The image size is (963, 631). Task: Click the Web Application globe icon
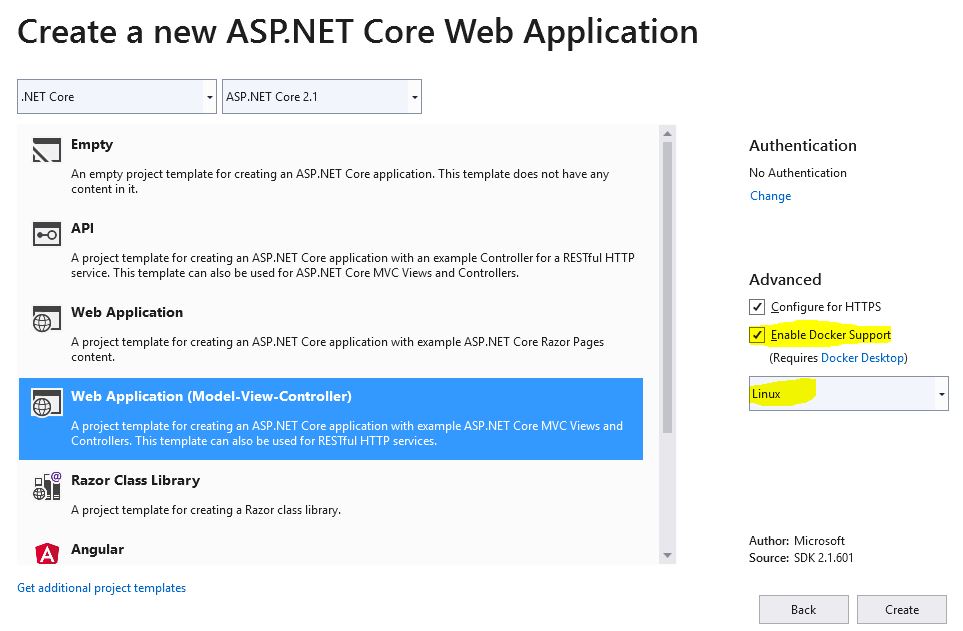pos(48,320)
